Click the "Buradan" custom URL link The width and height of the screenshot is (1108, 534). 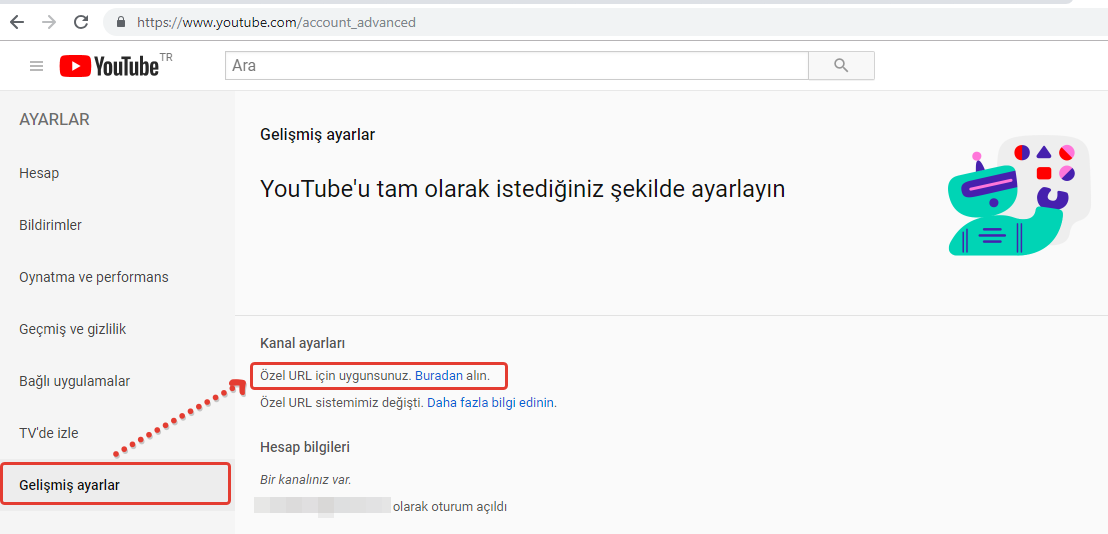click(439, 376)
